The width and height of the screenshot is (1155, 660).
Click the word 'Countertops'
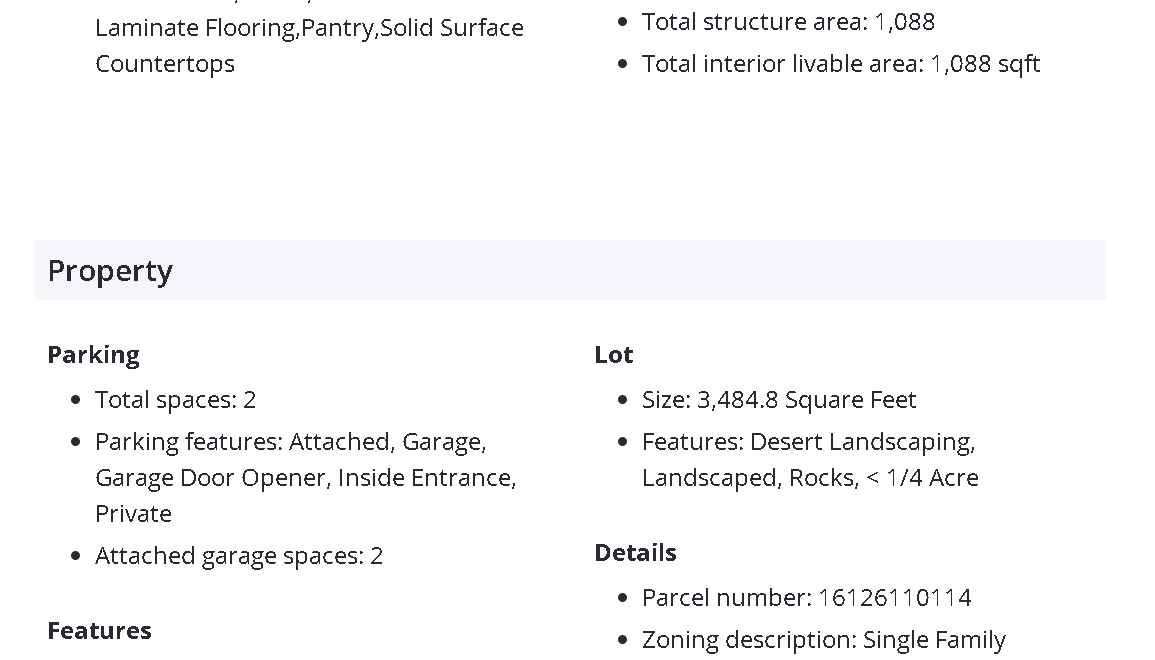pos(165,64)
